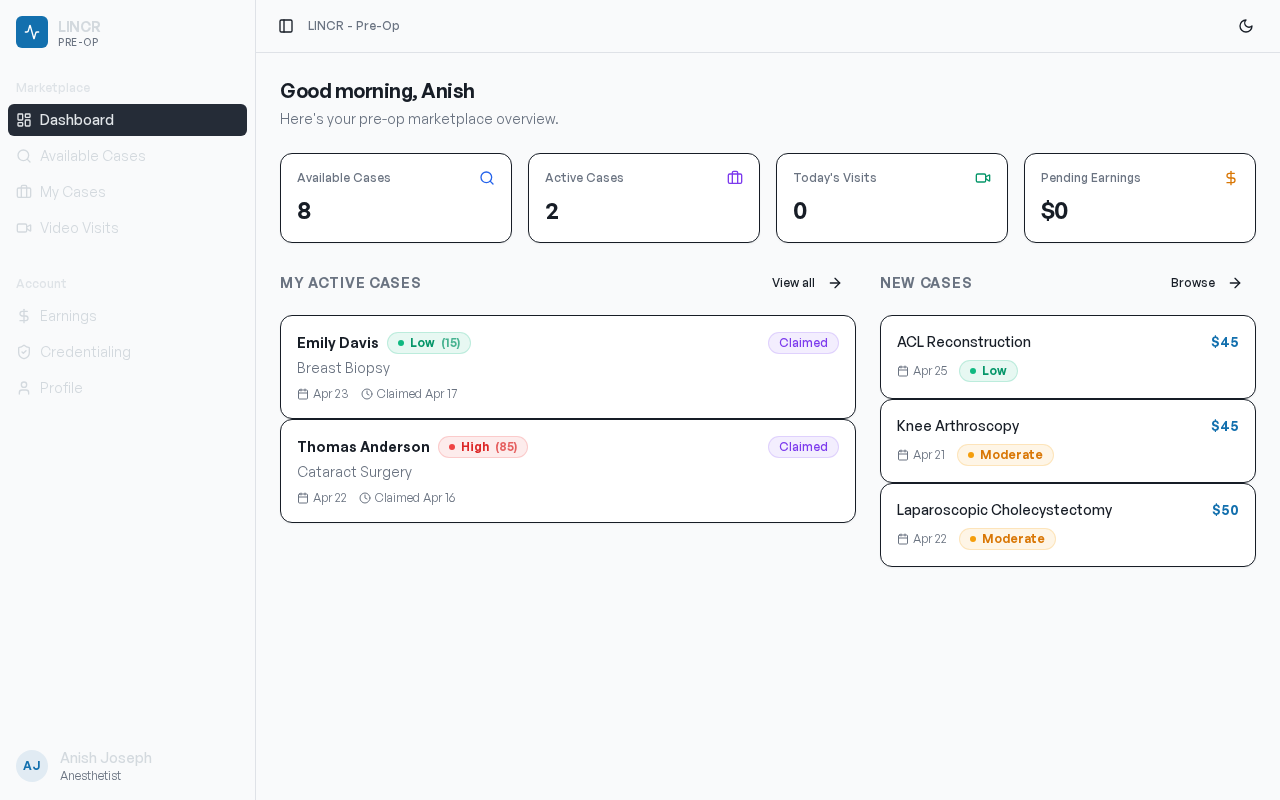Open Thomas Anderson's Cataract Surgery case
The image size is (1280, 800).
click(568, 471)
